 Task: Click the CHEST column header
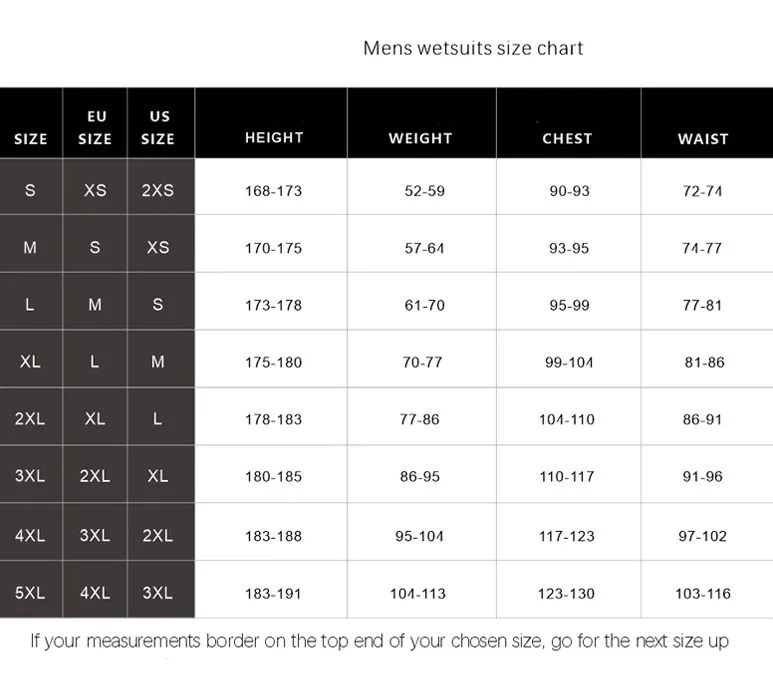[x=567, y=138]
